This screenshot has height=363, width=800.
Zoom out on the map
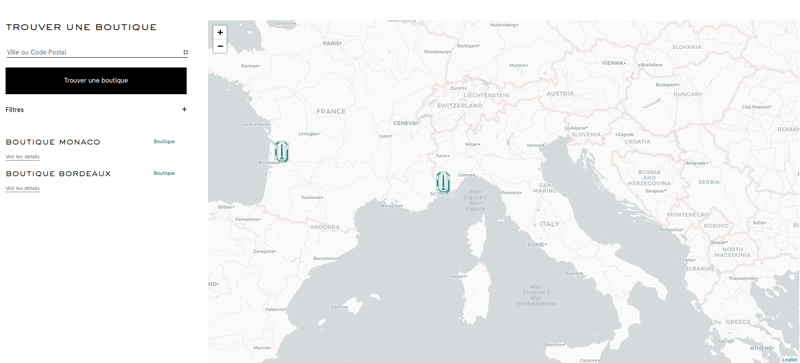(x=220, y=46)
